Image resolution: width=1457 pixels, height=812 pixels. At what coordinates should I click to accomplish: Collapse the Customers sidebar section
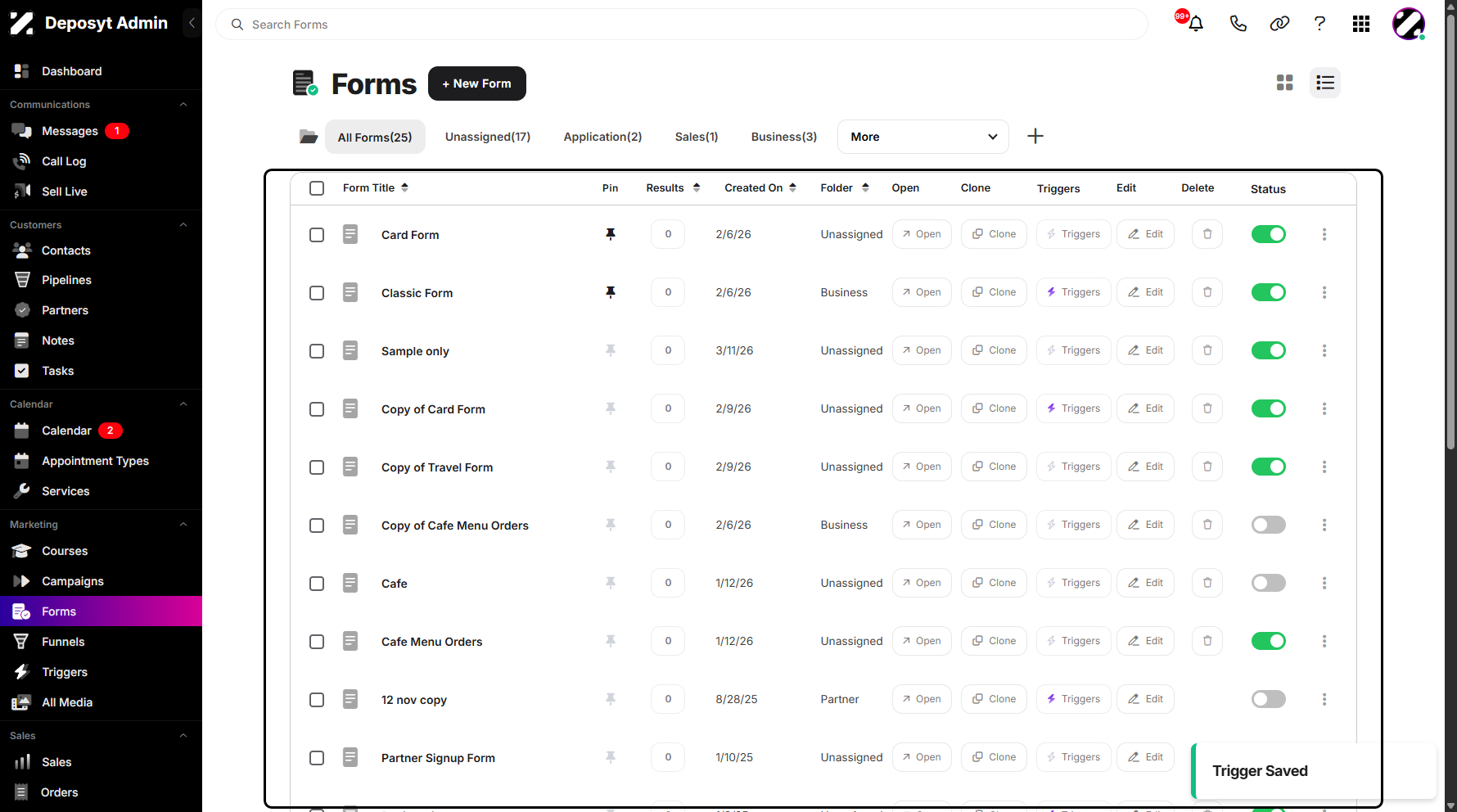[x=183, y=225]
